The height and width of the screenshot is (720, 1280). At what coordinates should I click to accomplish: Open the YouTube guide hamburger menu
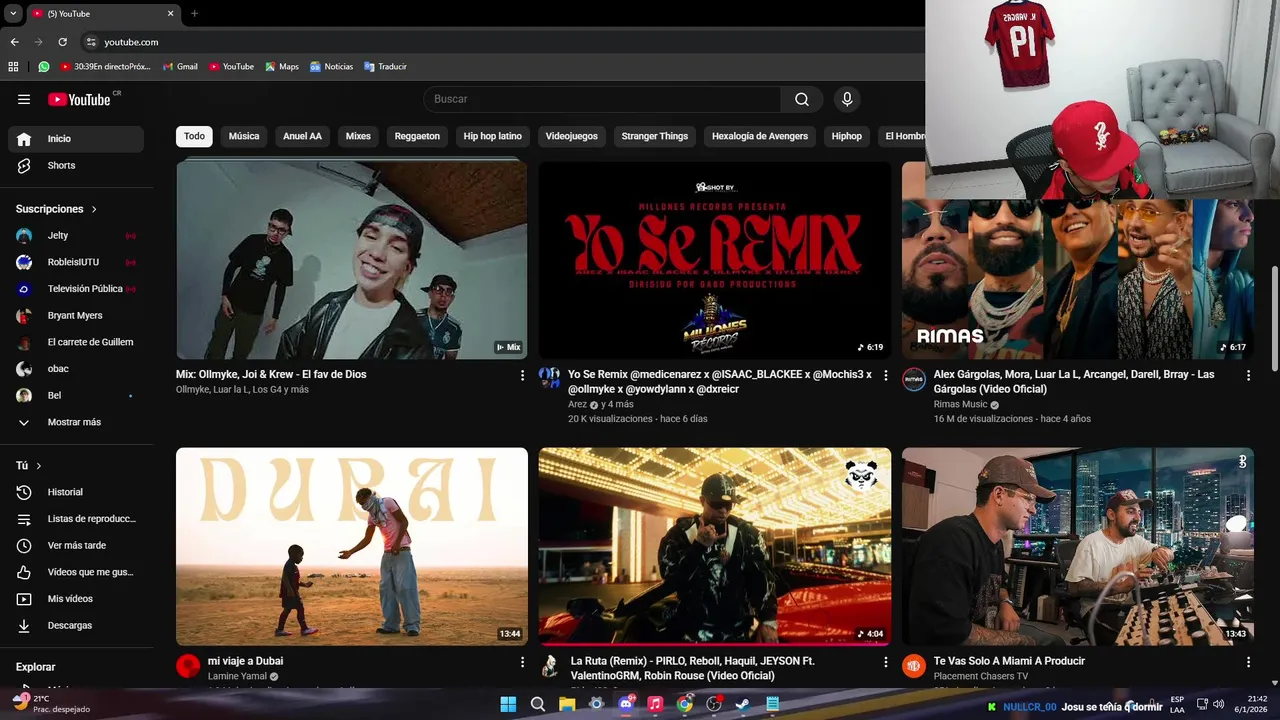[24, 99]
